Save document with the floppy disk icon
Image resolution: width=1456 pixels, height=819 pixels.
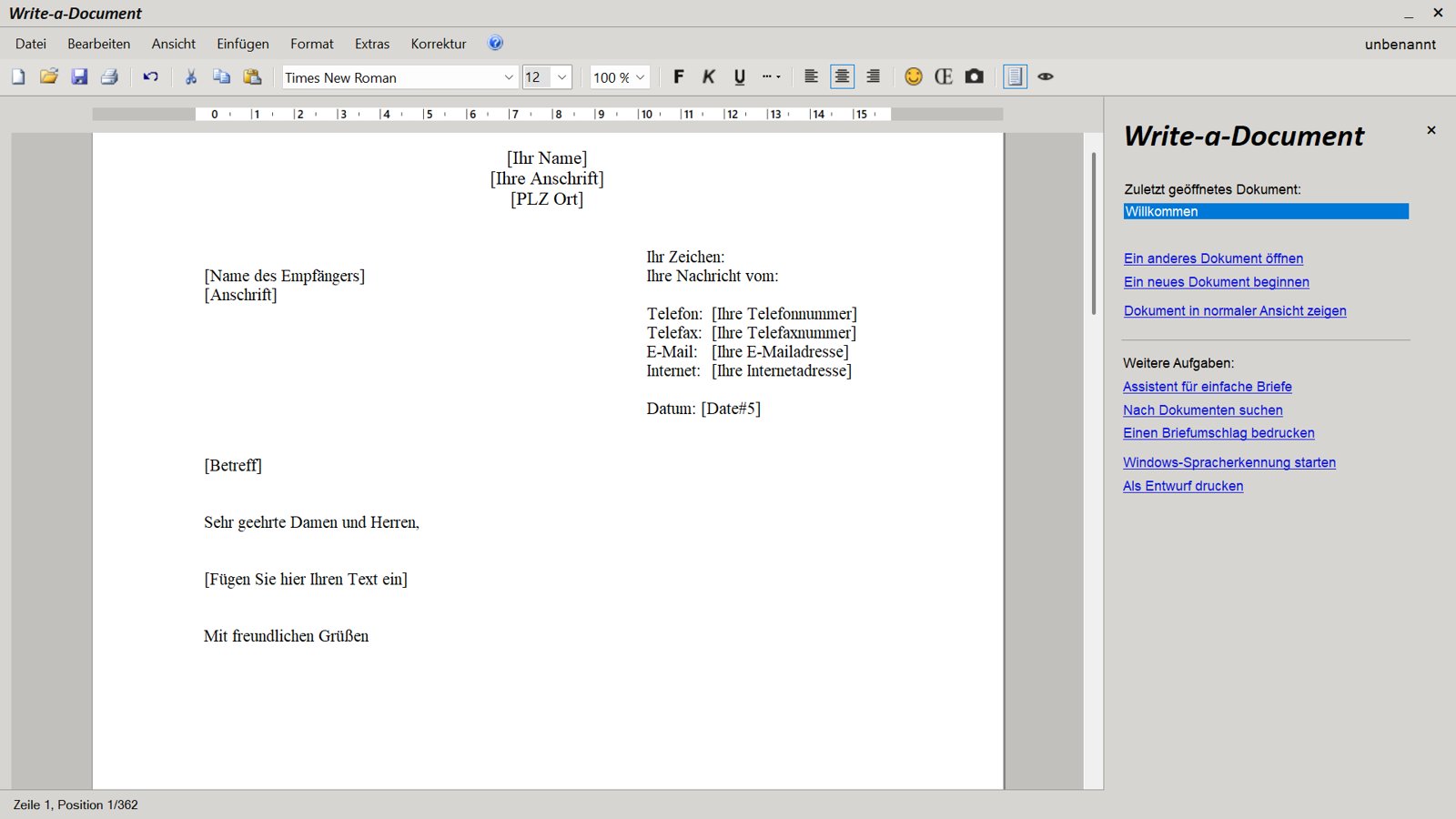(x=79, y=77)
